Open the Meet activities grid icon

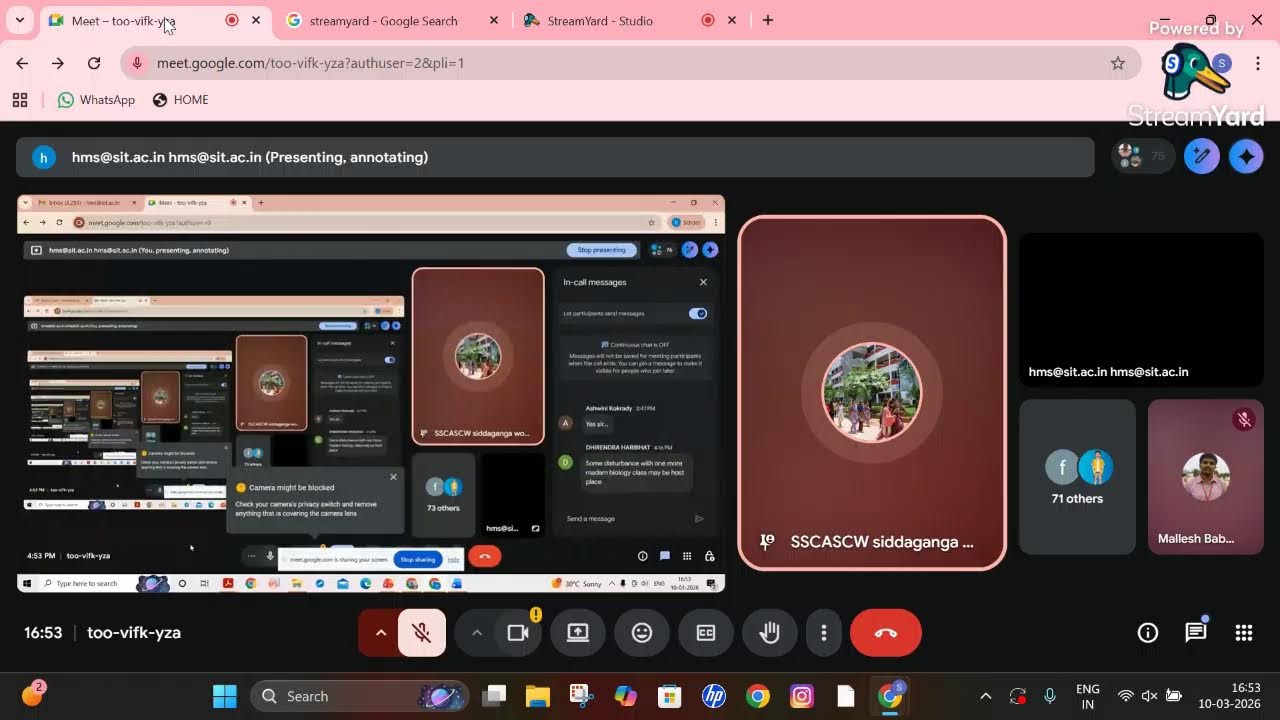tap(1244, 633)
